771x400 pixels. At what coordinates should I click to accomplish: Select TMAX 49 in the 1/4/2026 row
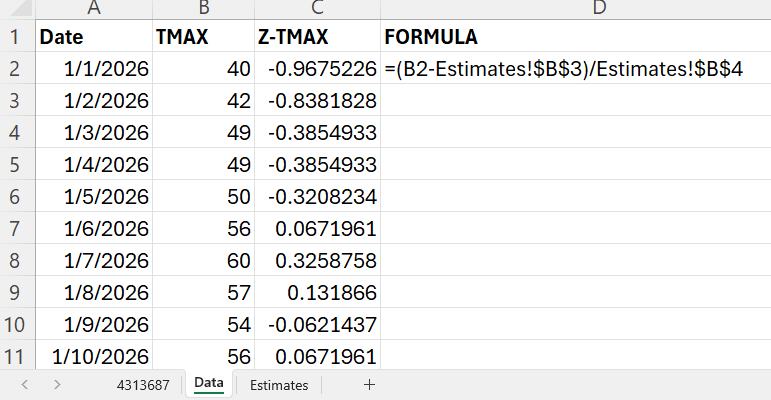[204, 164]
